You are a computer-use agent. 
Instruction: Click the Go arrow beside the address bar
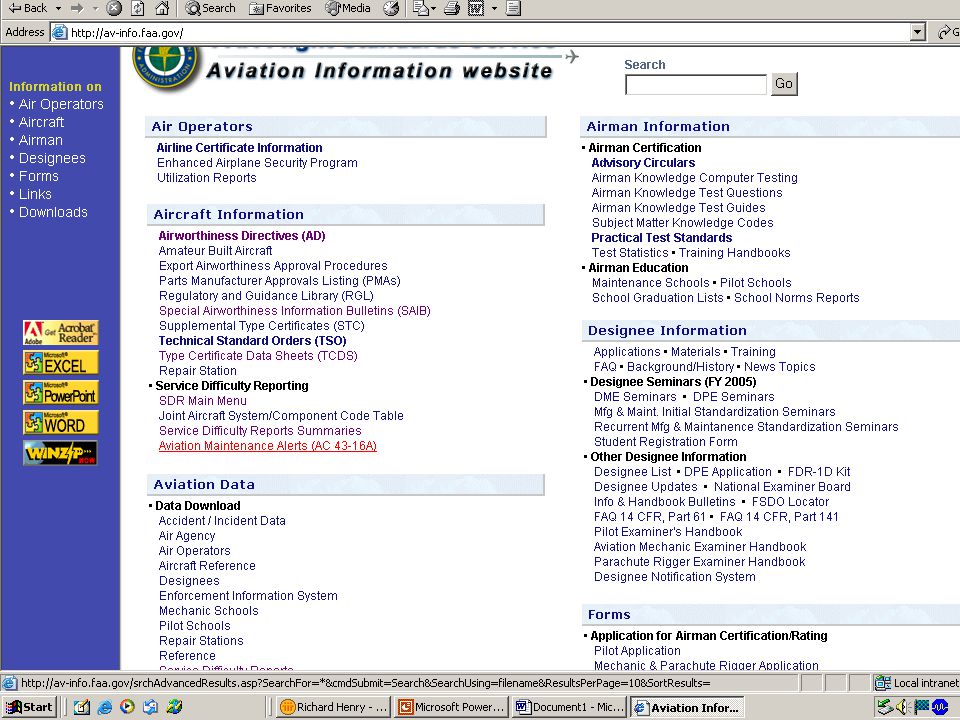tap(948, 32)
